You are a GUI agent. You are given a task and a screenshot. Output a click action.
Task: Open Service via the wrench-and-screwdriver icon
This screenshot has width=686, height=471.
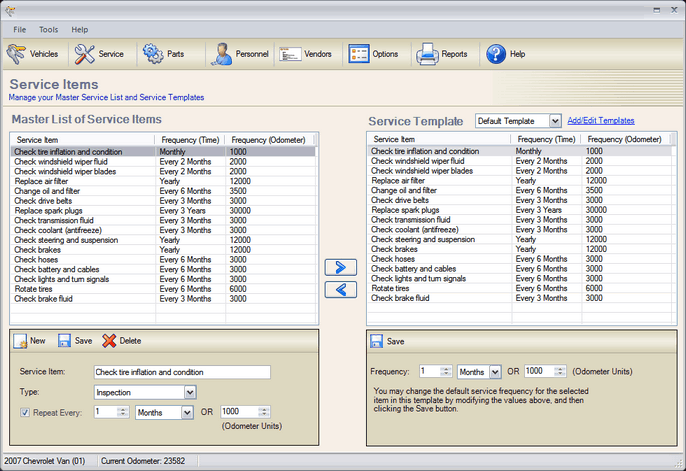coord(84,54)
